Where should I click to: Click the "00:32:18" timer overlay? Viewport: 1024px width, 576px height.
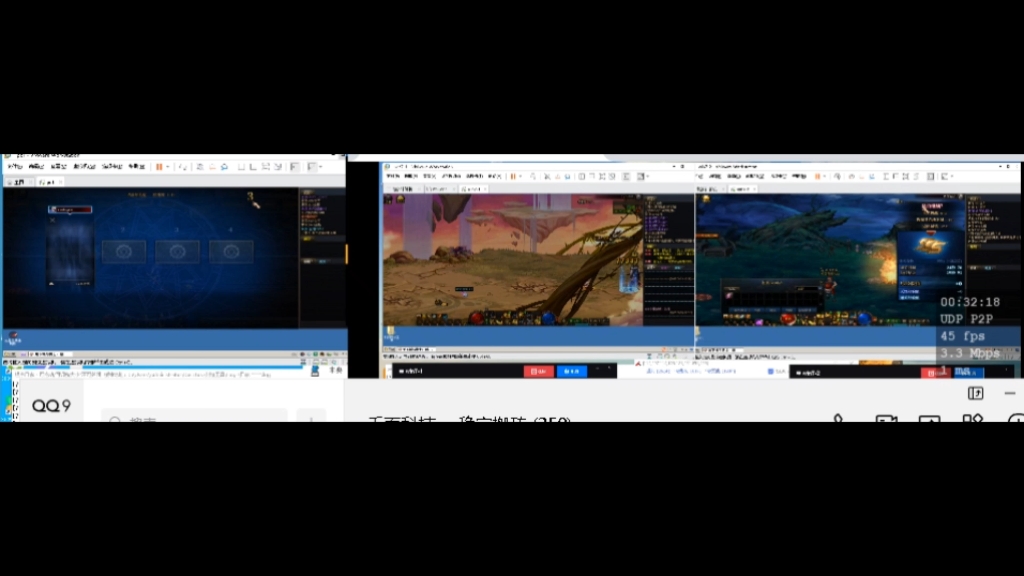click(x=970, y=302)
